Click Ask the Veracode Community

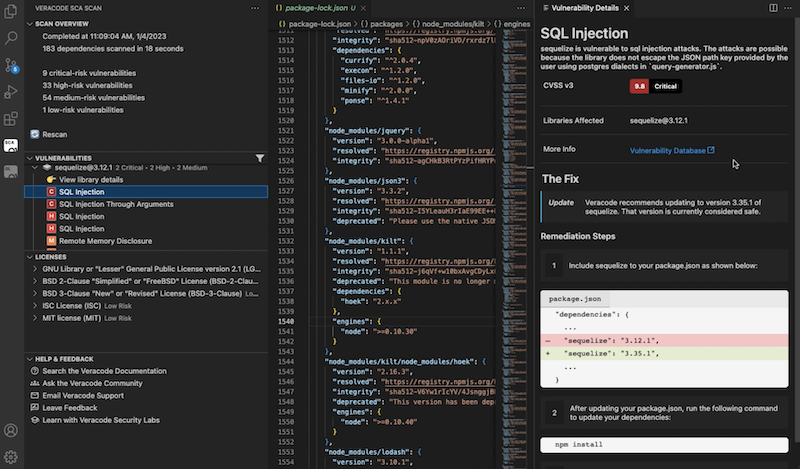(x=92, y=383)
